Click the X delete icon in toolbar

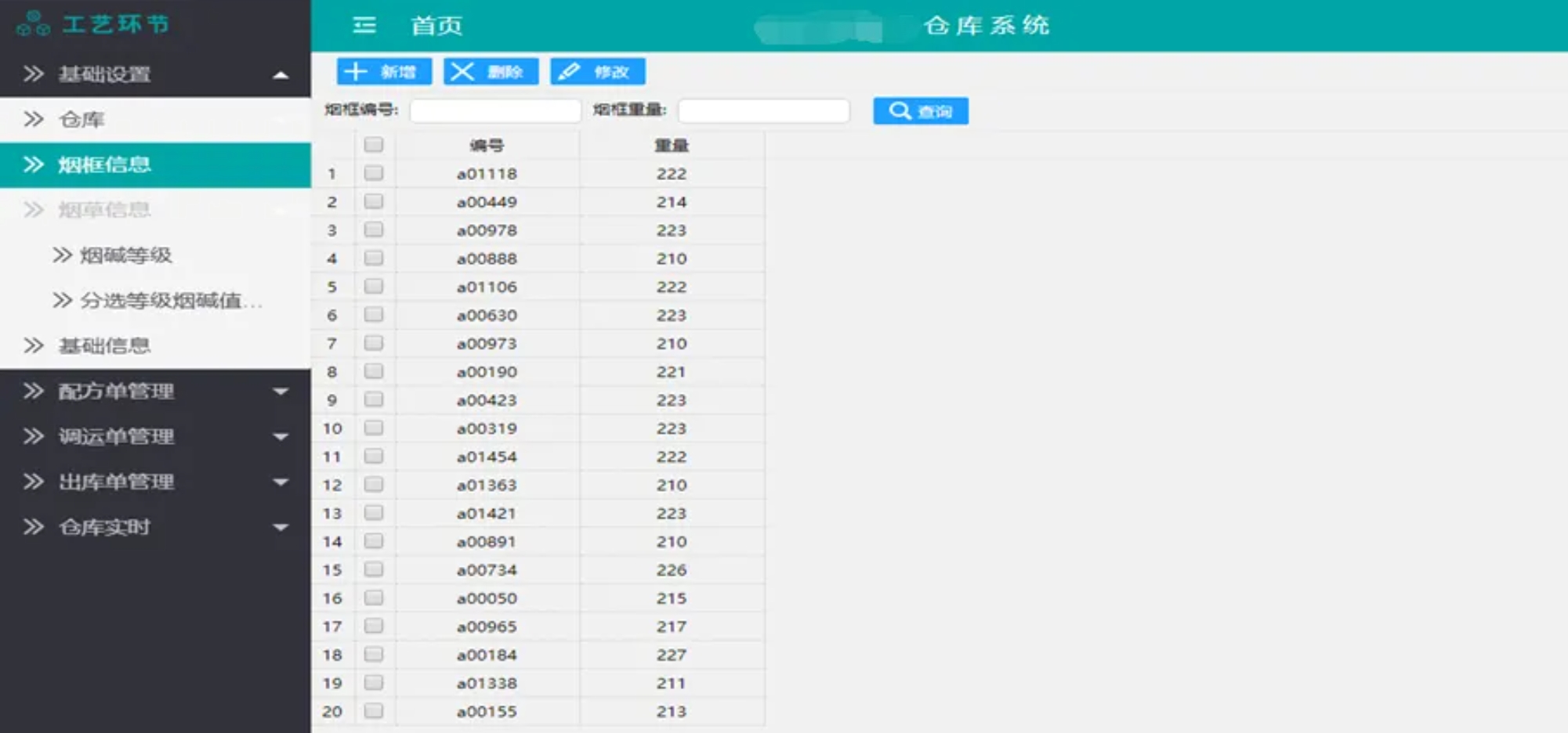(x=462, y=72)
